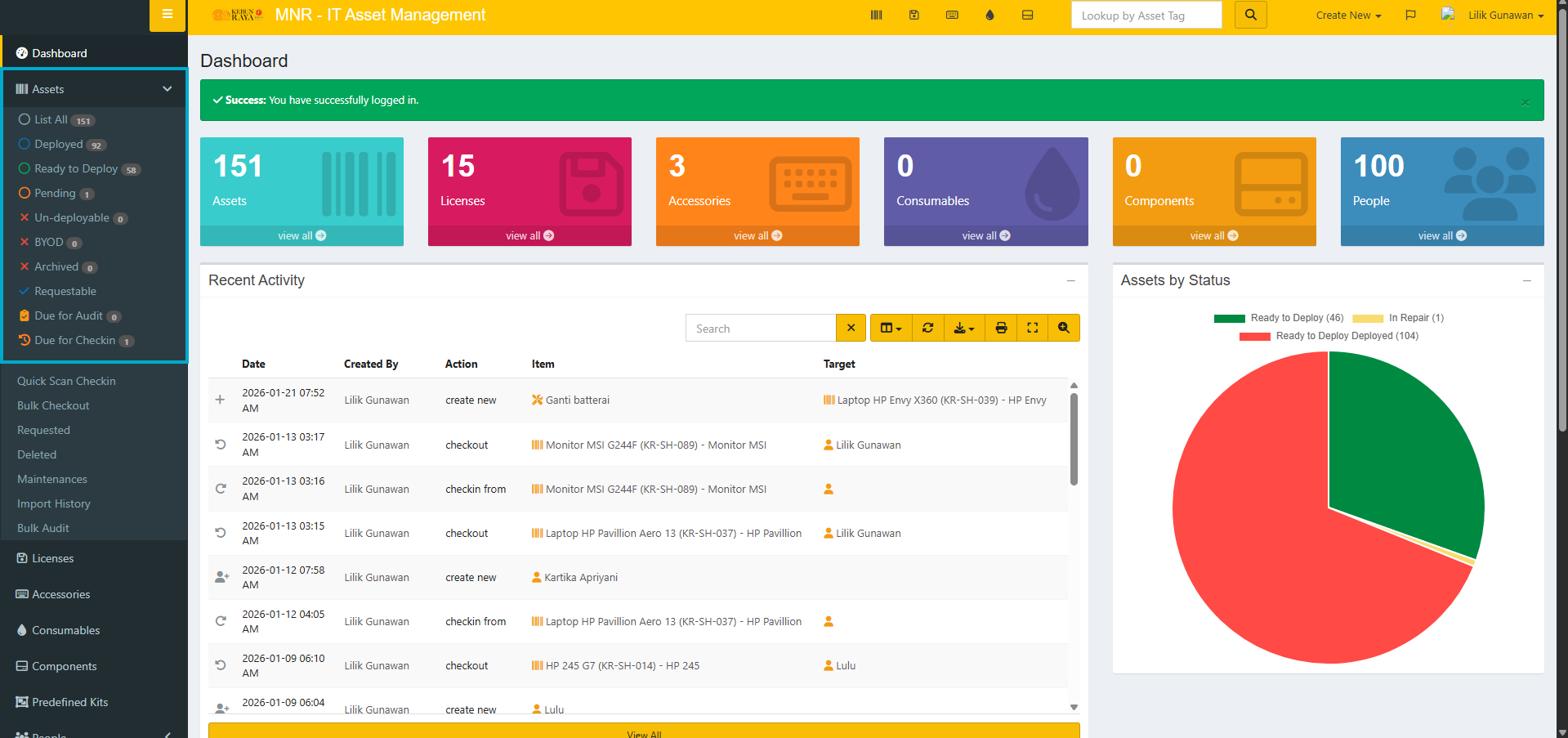Viewport: 1568px width, 738px height.
Task: Click the hamburger sidebar toggle icon
Action: click(168, 14)
